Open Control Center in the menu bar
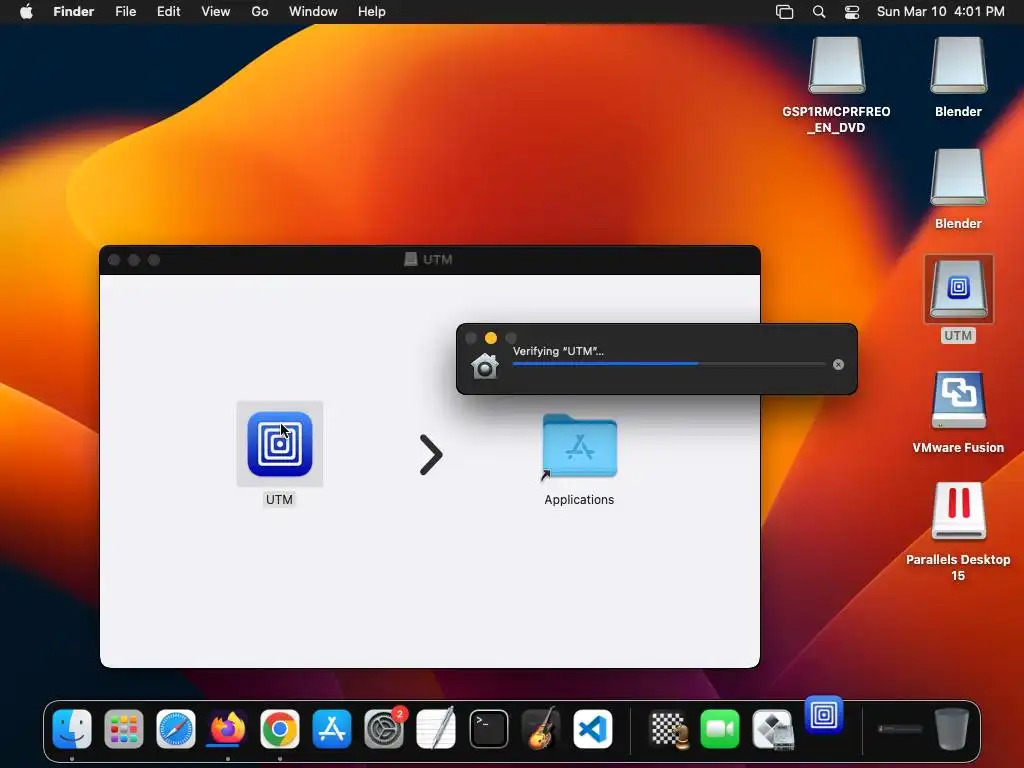 coord(852,12)
